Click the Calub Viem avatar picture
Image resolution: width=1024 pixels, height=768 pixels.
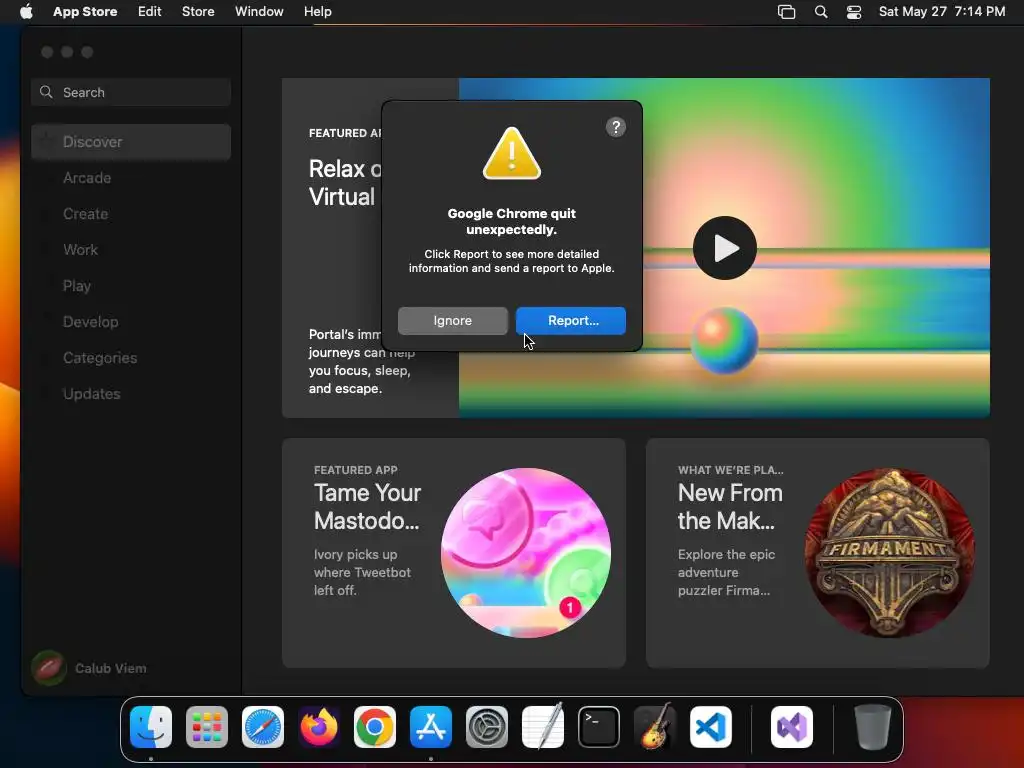pos(48,668)
